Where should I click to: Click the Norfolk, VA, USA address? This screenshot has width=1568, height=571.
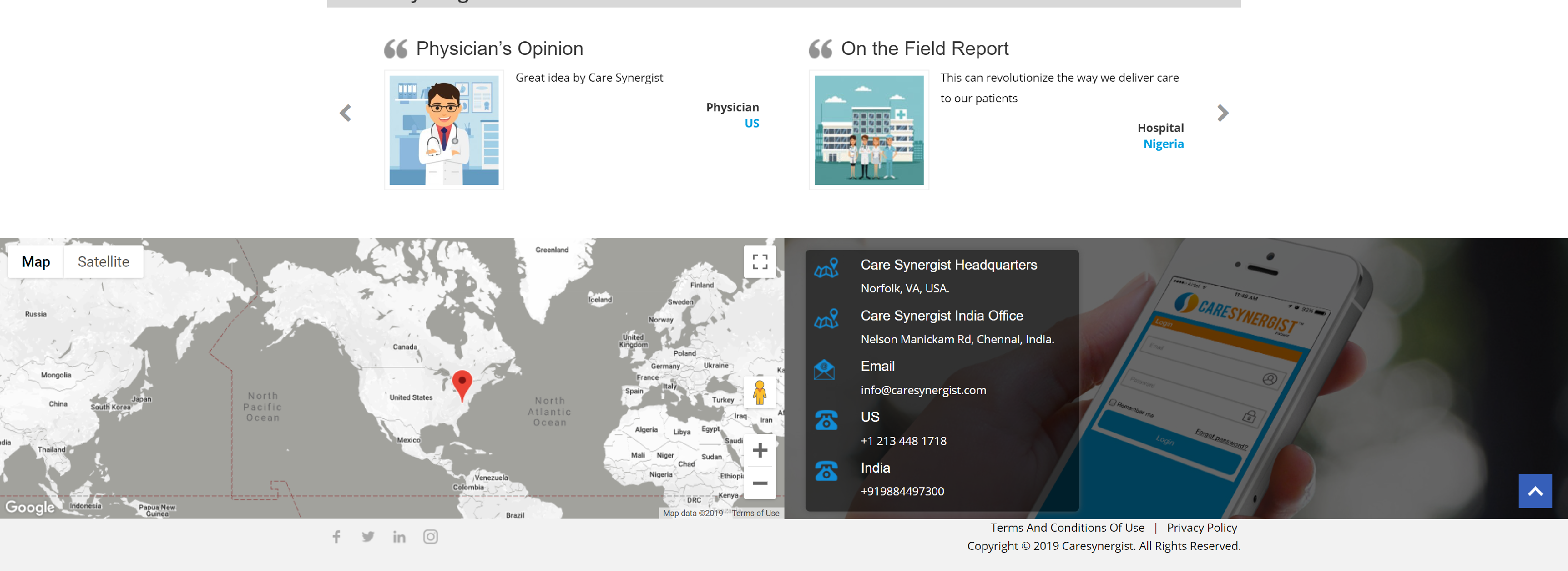point(904,289)
